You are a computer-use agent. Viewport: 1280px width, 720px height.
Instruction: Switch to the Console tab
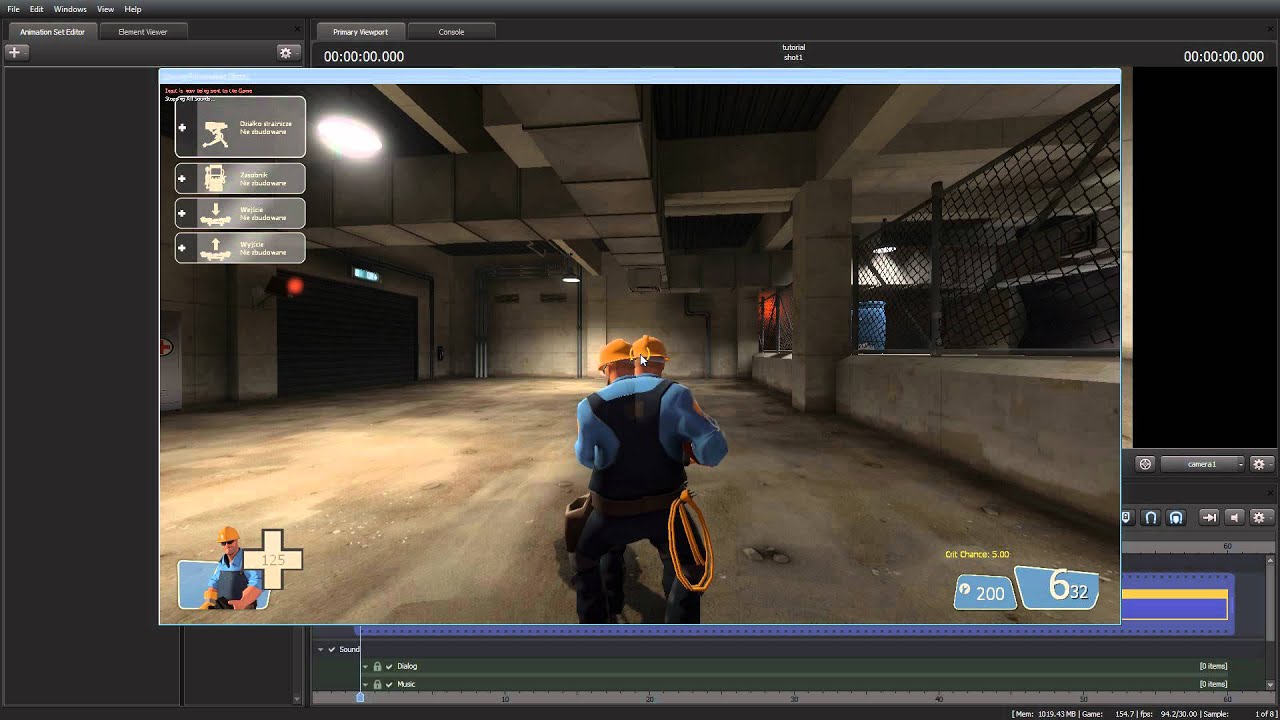click(x=451, y=32)
